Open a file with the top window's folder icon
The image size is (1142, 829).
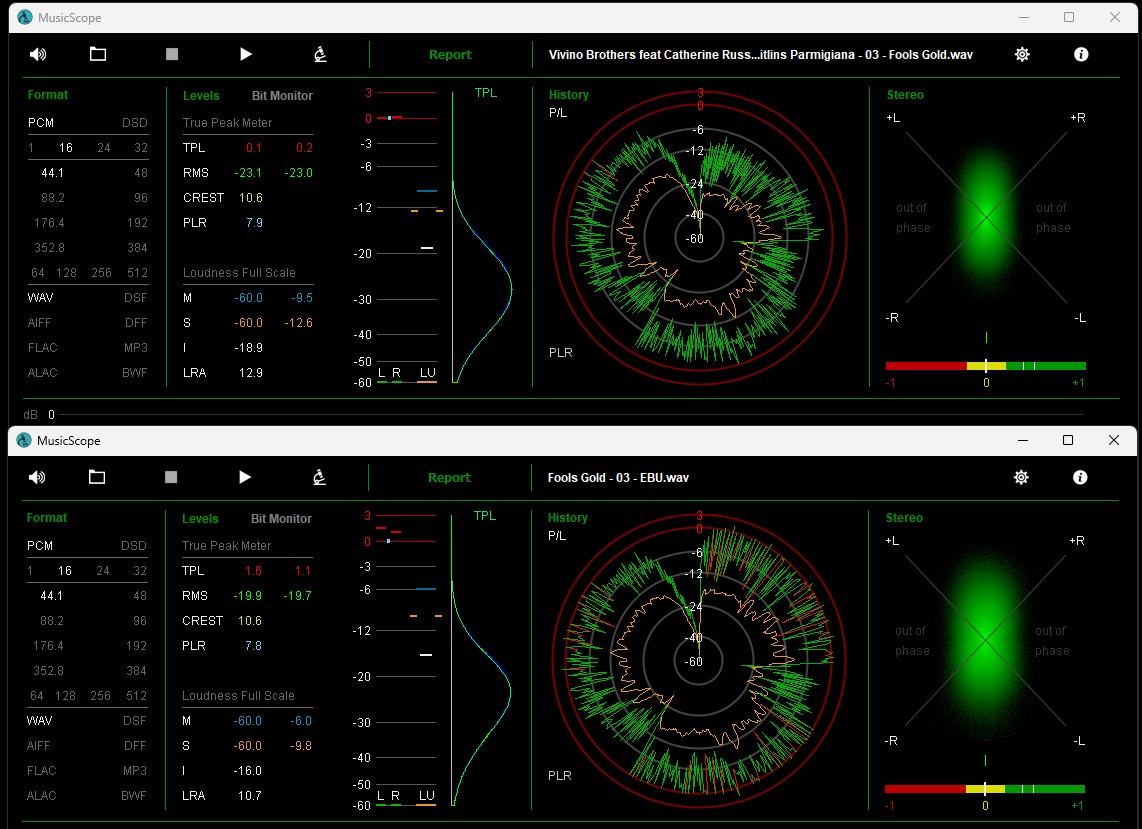click(x=98, y=54)
